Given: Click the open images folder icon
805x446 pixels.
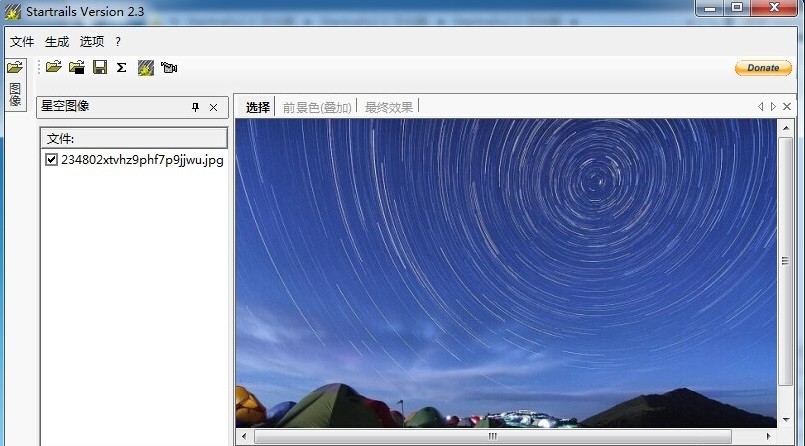Looking at the screenshot, I should point(53,67).
